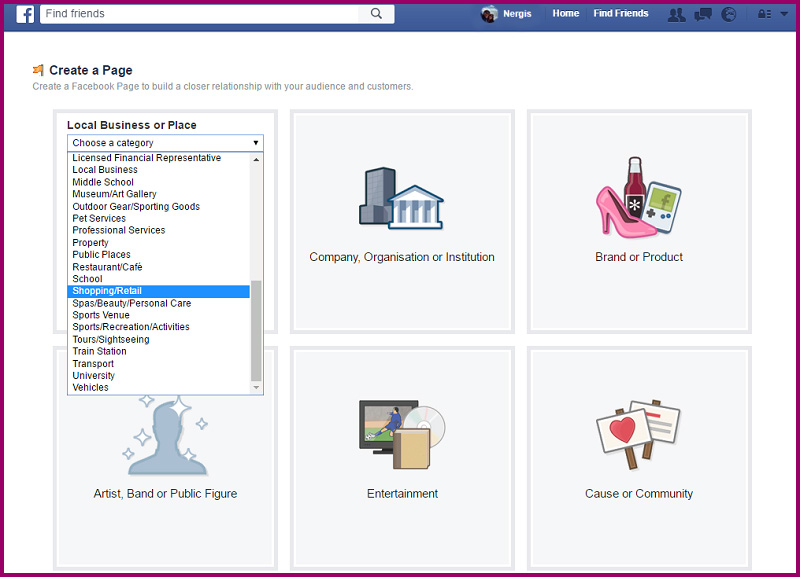Choose Shopping/Retail category
Image resolution: width=800 pixels, height=577 pixels.
(159, 291)
